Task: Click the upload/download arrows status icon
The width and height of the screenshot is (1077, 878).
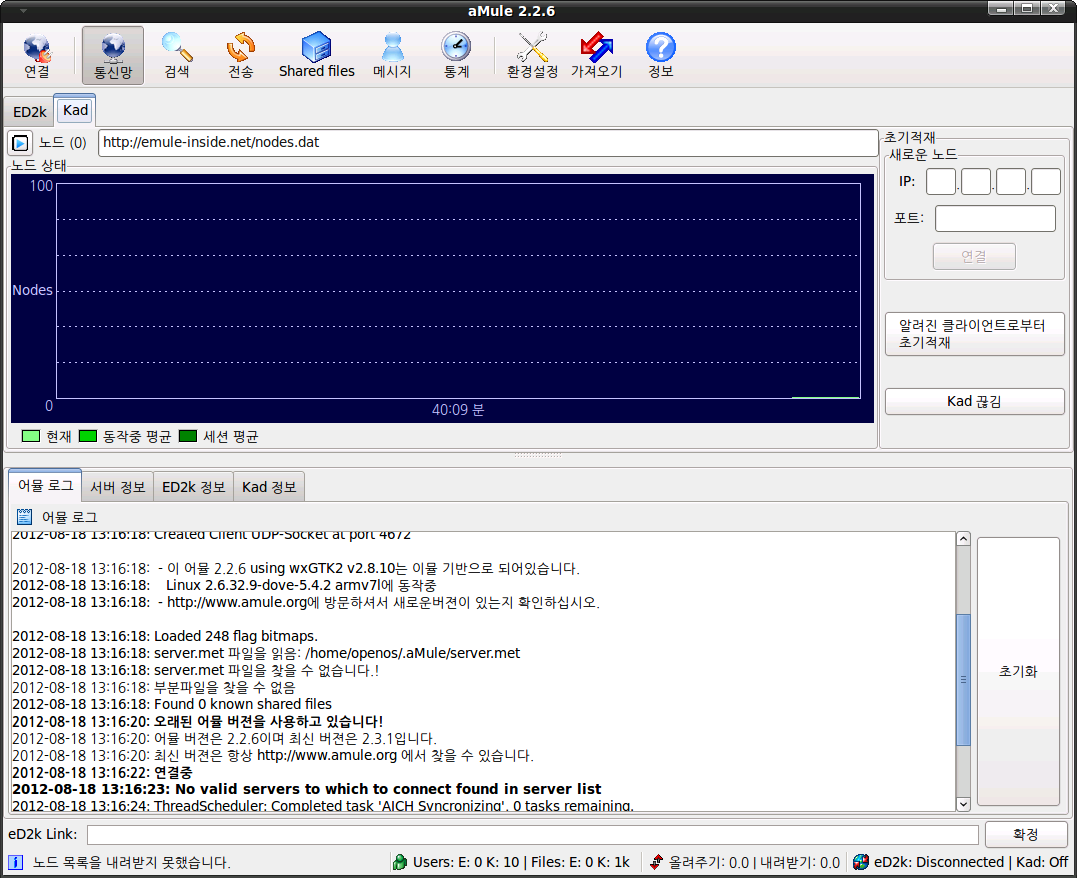Action: click(657, 862)
